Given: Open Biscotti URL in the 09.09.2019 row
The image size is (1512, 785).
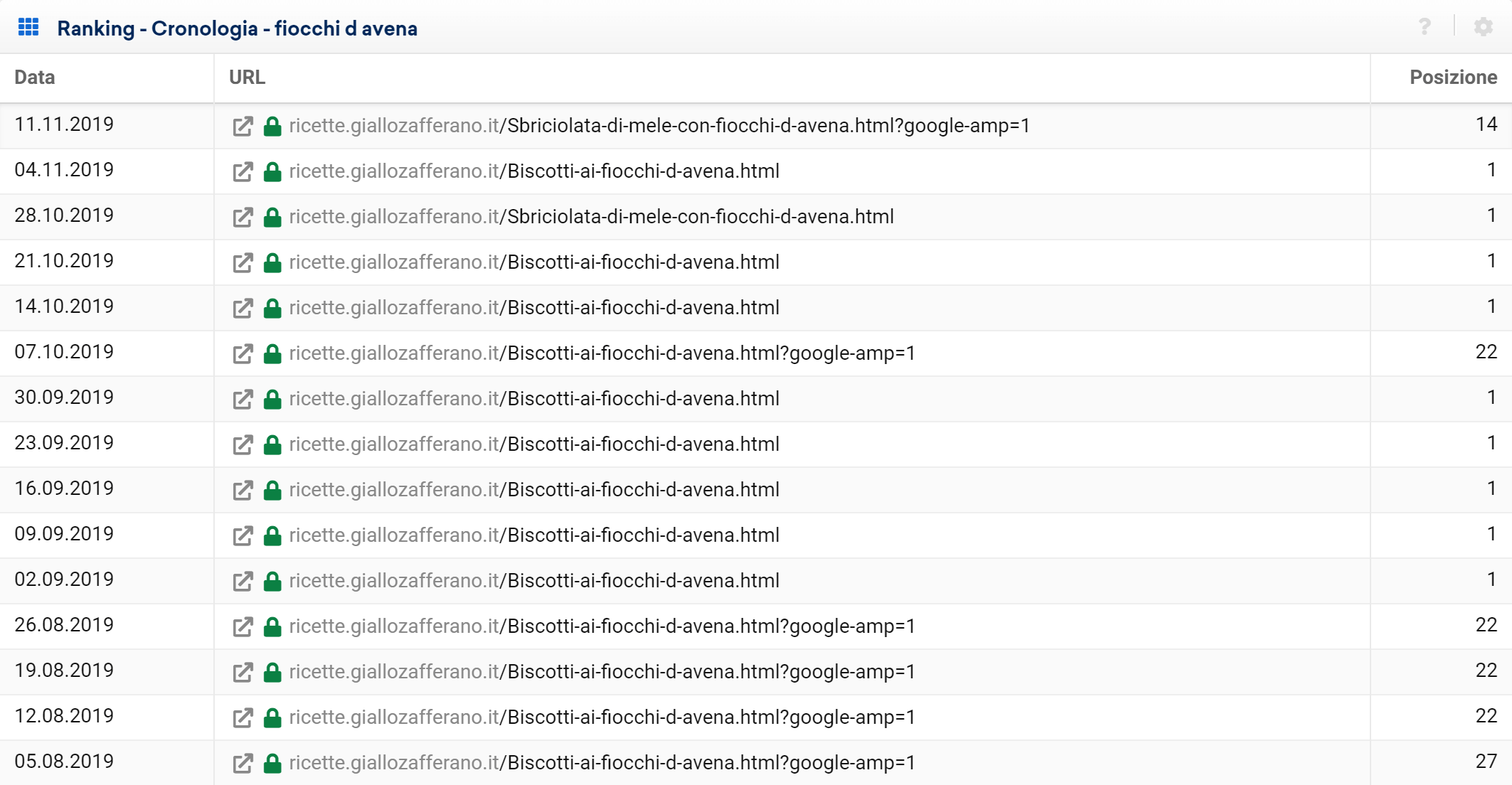Looking at the screenshot, I should pos(534,535).
